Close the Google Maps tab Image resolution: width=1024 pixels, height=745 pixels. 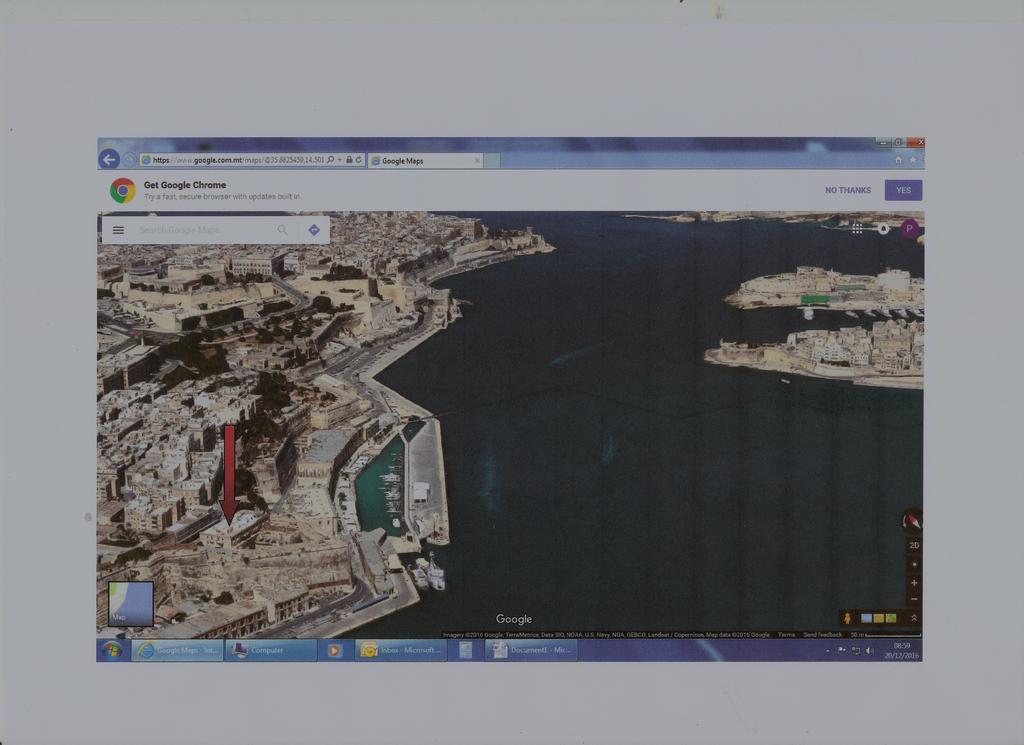477,161
